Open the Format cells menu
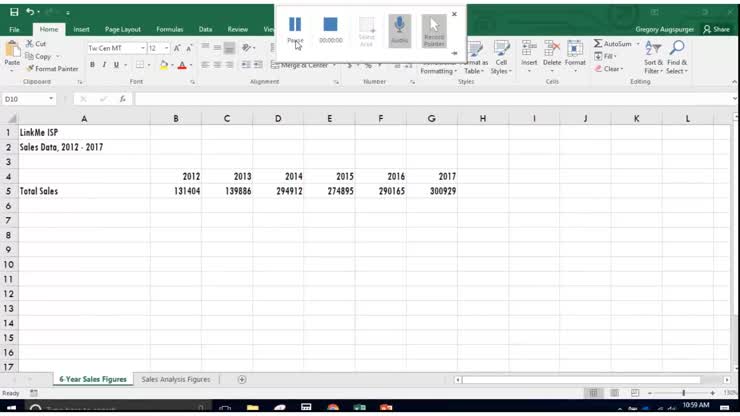 pos(575,55)
